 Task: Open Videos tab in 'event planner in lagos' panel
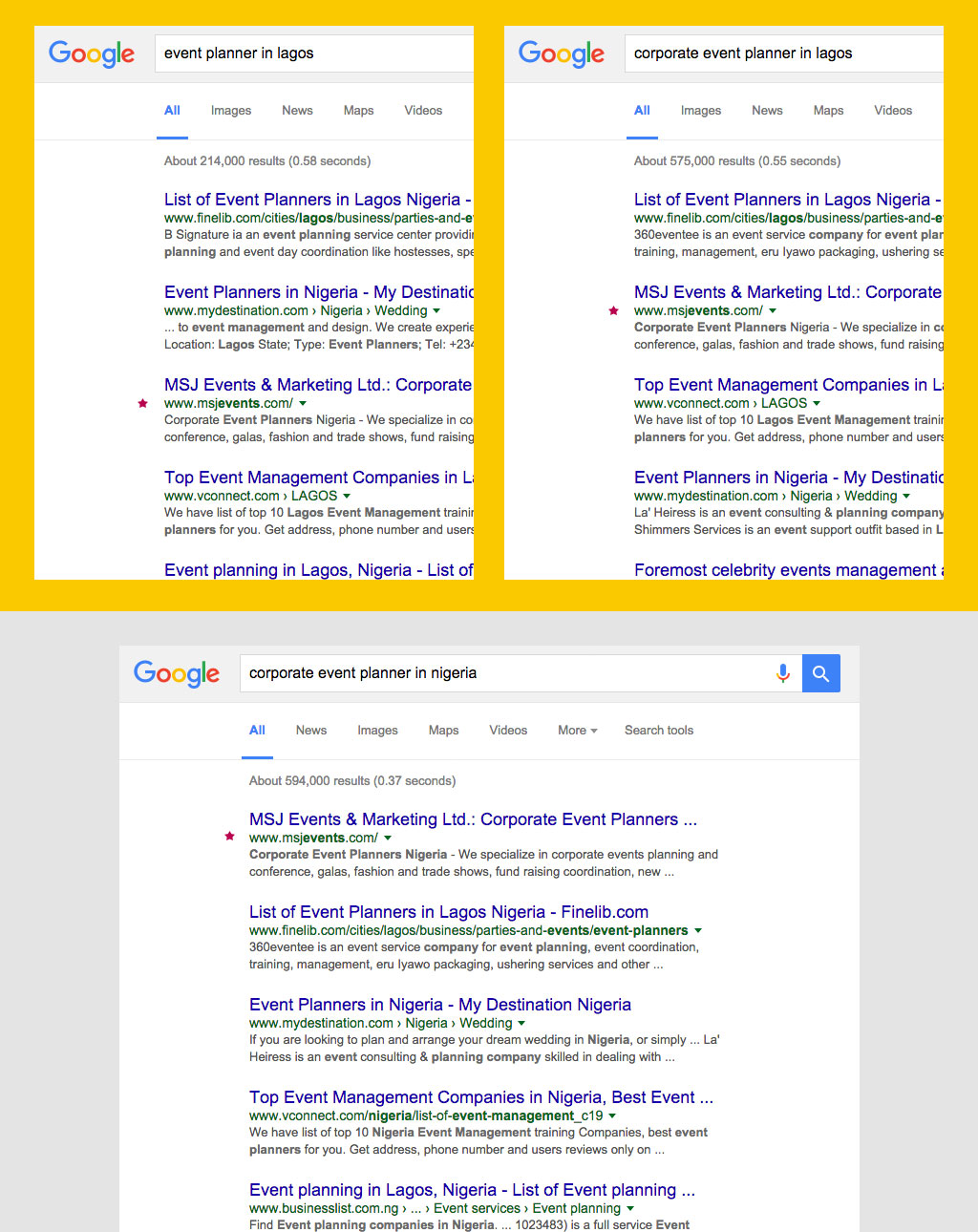tap(423, 111)
